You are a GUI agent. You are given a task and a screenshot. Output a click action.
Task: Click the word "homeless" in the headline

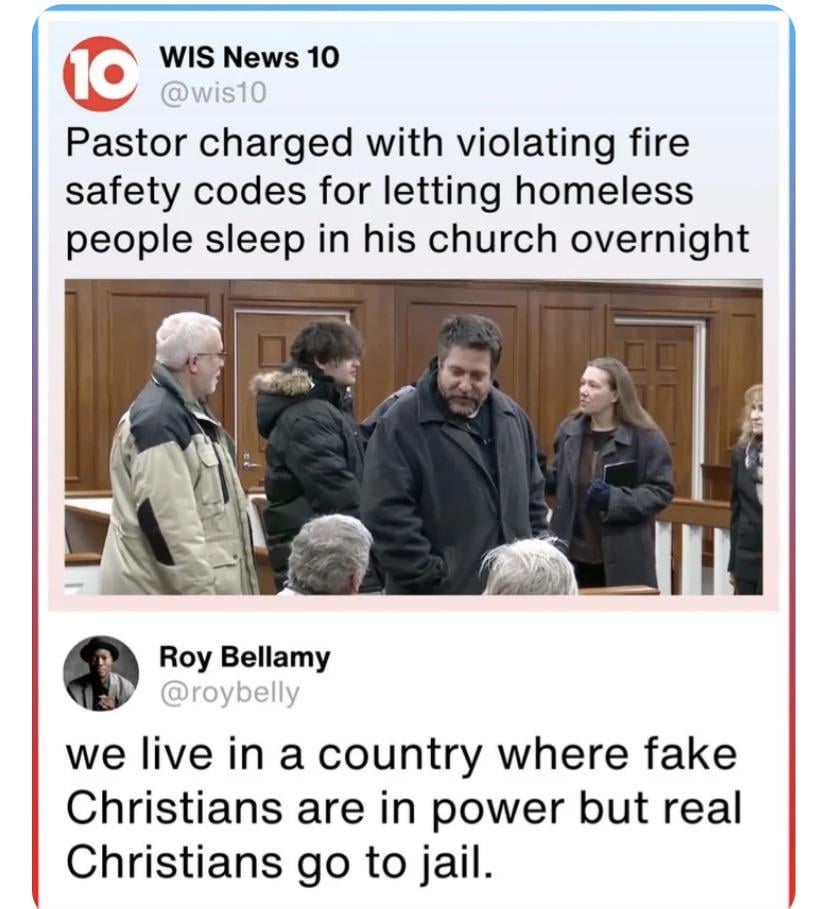(x=604, y=191)
